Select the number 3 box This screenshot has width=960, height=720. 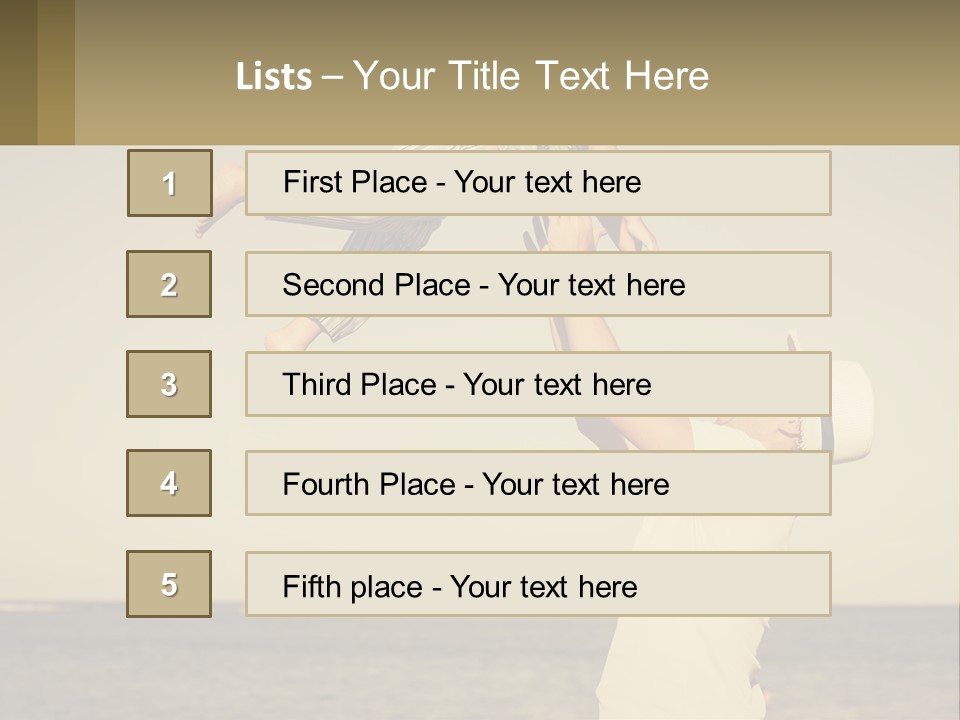click(169, 384)
